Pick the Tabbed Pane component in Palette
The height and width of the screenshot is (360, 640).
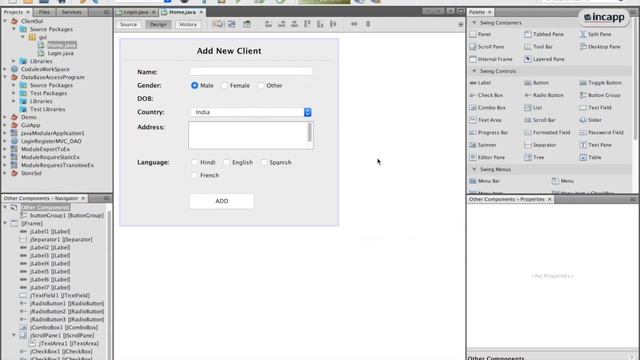point(544,34)
